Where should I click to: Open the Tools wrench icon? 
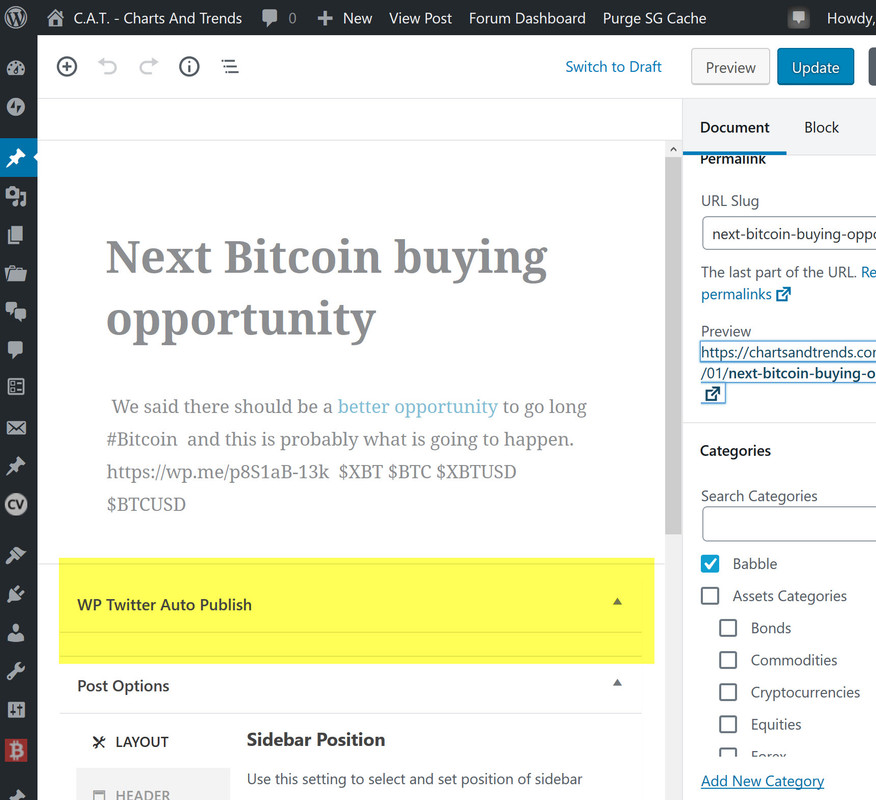click(x=16, y=671)
